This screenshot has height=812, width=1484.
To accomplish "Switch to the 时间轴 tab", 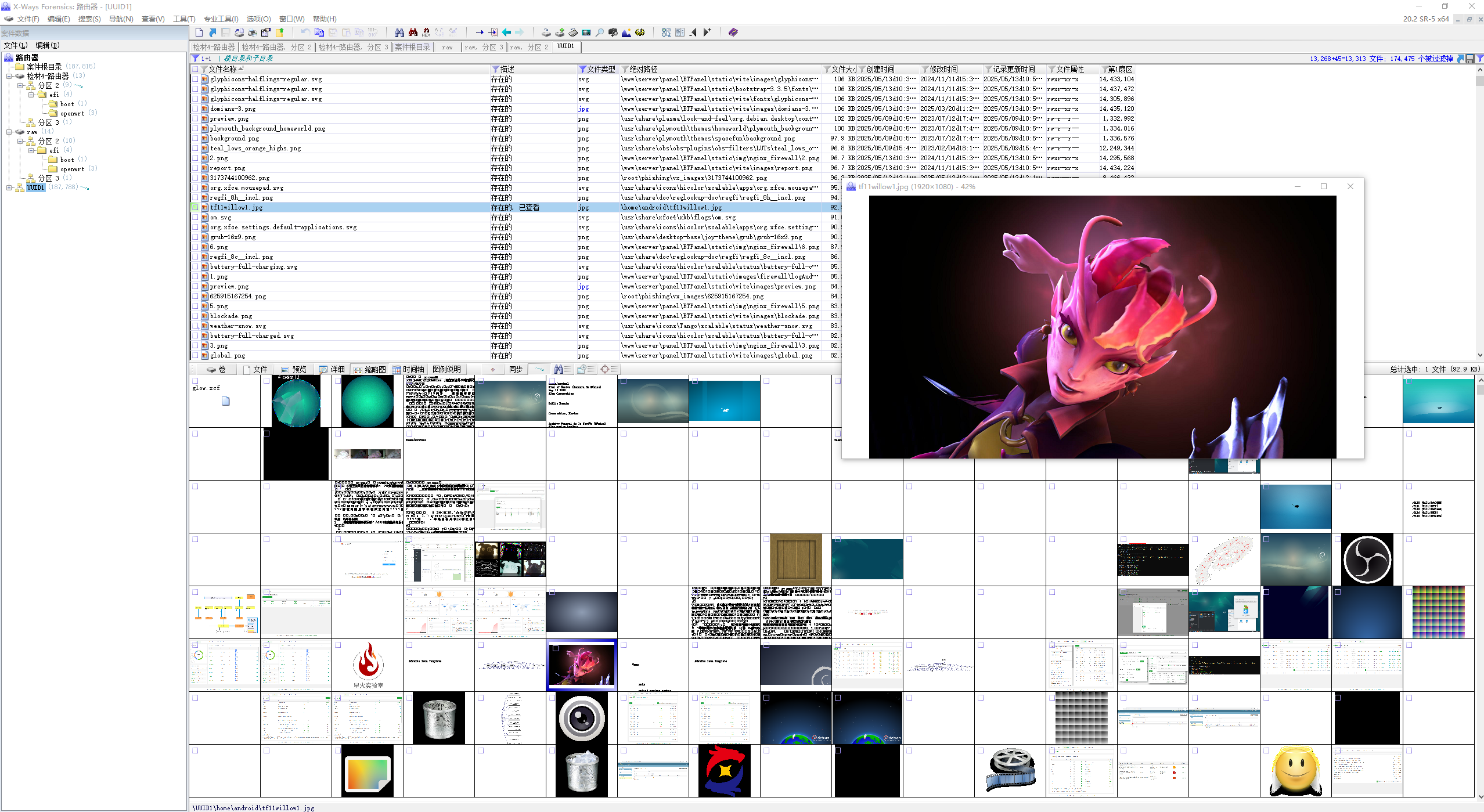I will [x=408, y=369].
